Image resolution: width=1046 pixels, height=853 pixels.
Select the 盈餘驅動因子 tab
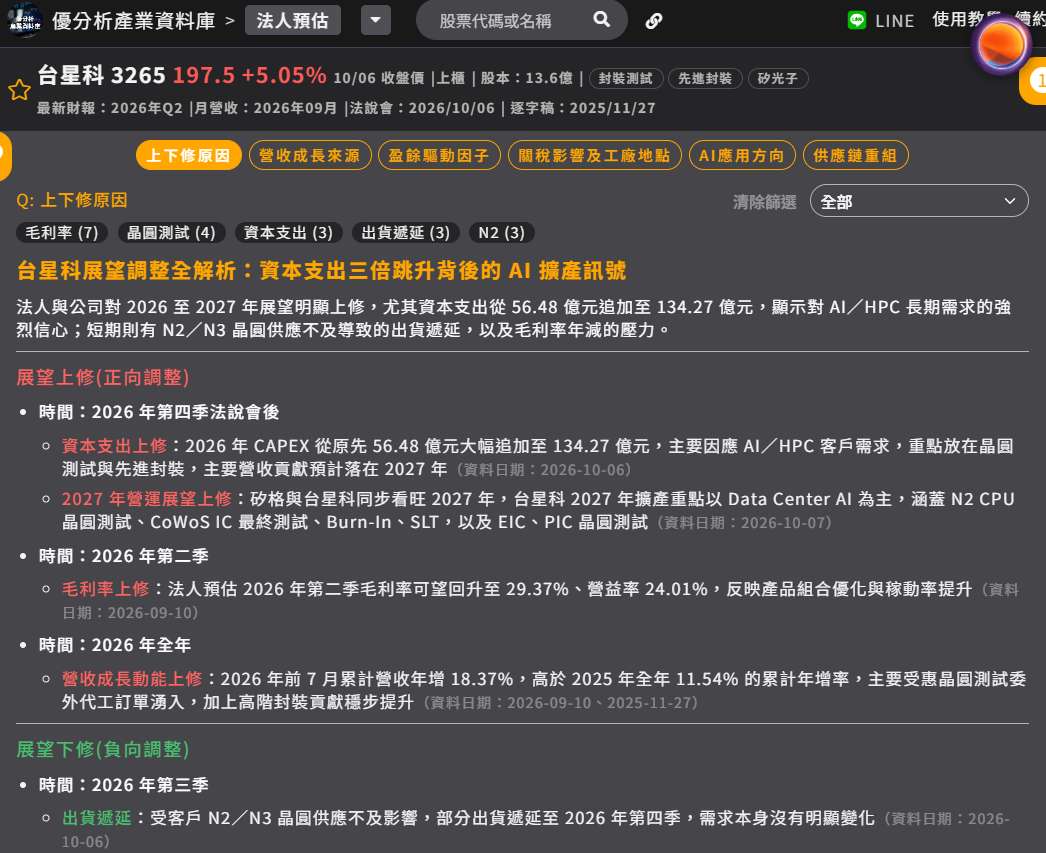coord(439,155)
